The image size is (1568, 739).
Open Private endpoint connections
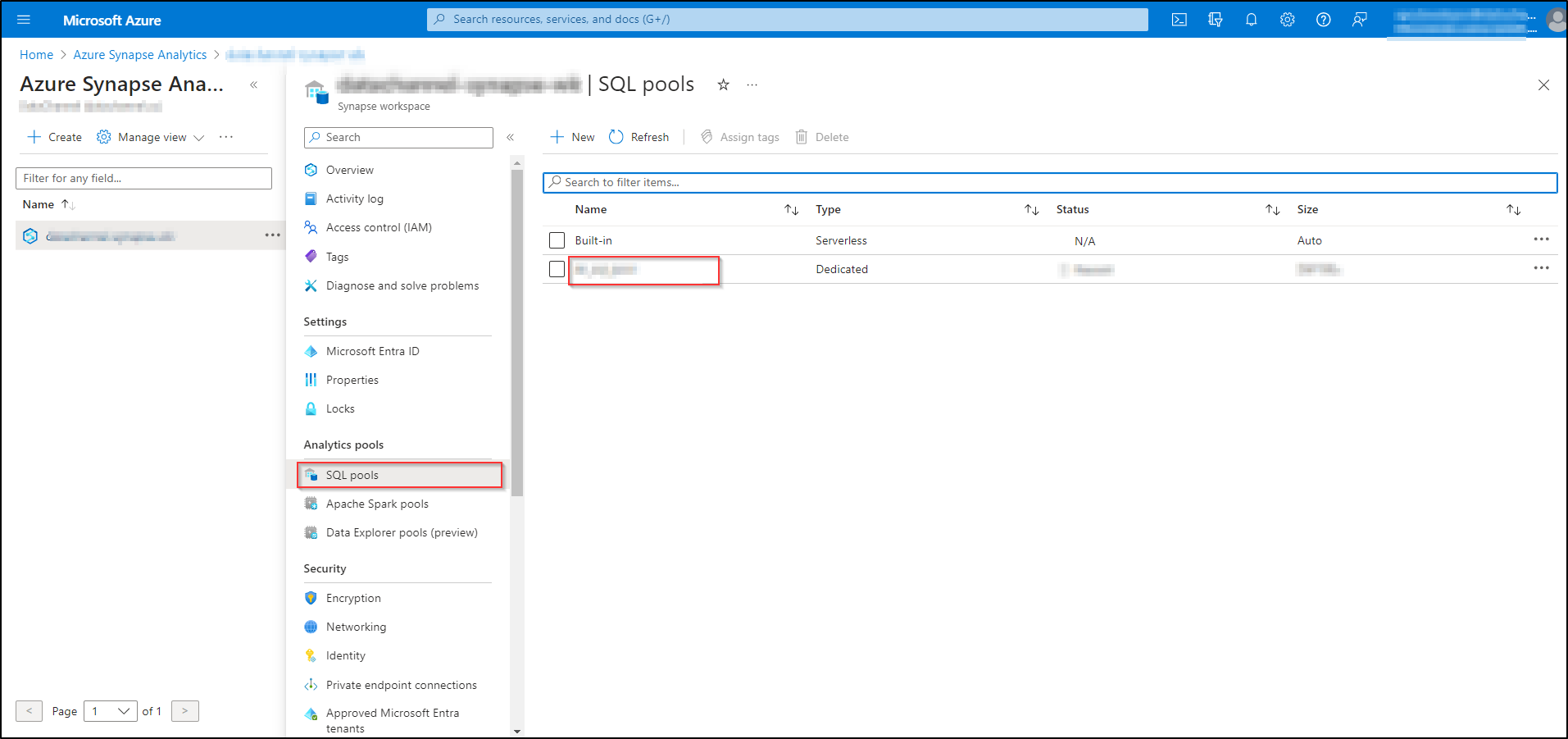coord(402,685)
